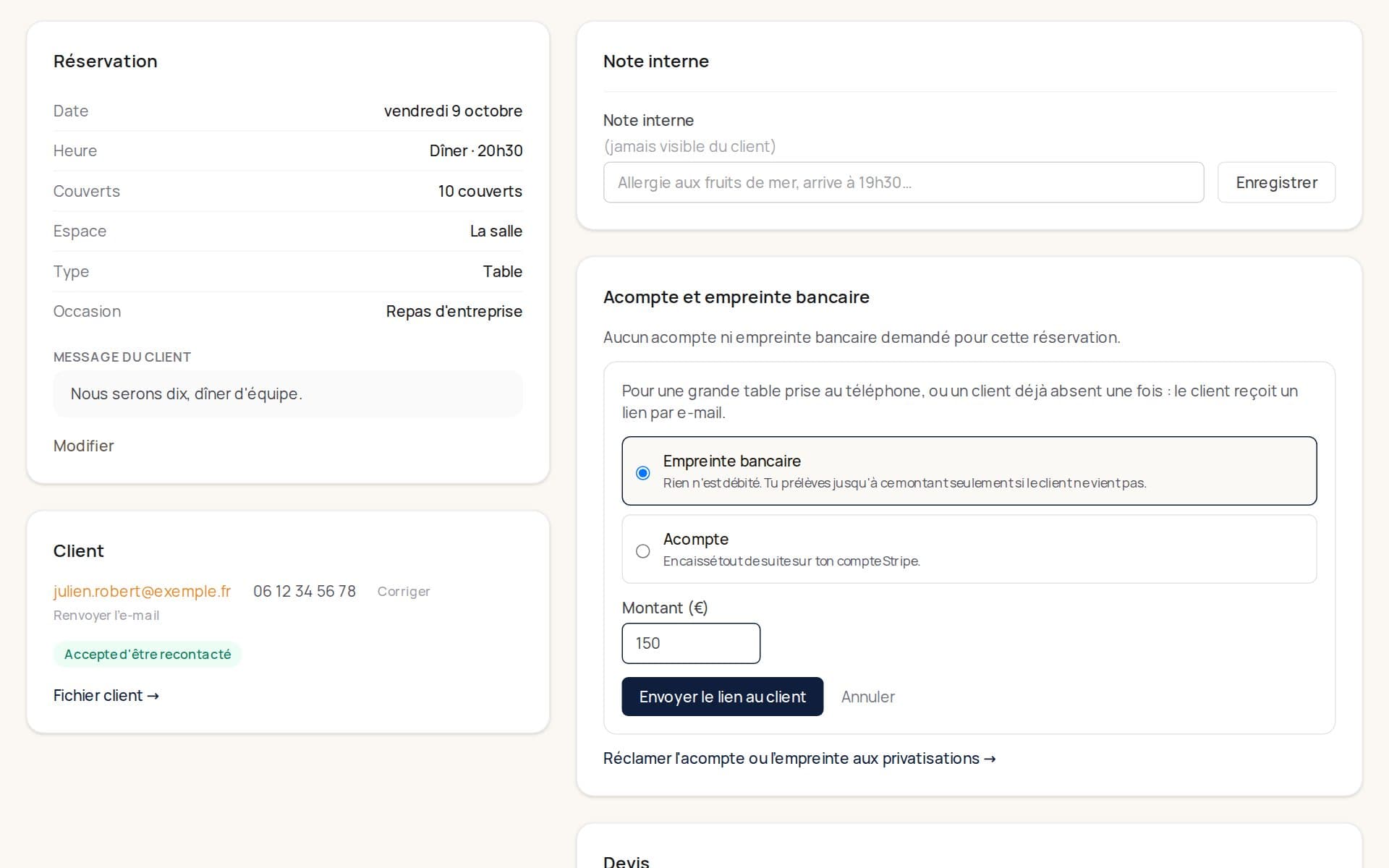This screenshot has height=868, width=1389.
Task: Click the 'Accepte d'être recontacté' badge
Action: pos(148,654)
